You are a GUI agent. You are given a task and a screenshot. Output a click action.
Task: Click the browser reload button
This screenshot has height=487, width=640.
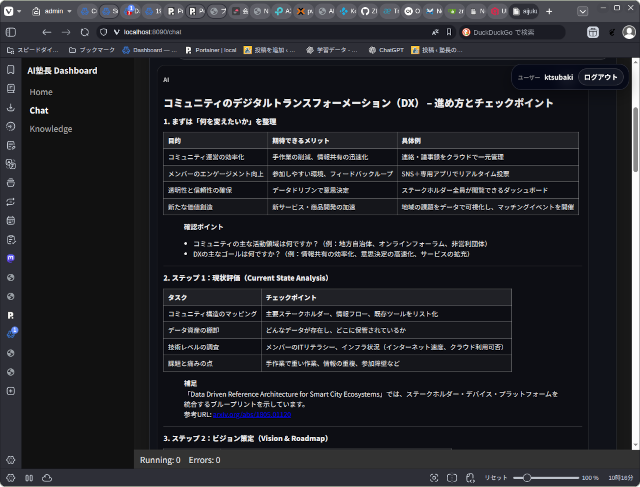[86, 32]
